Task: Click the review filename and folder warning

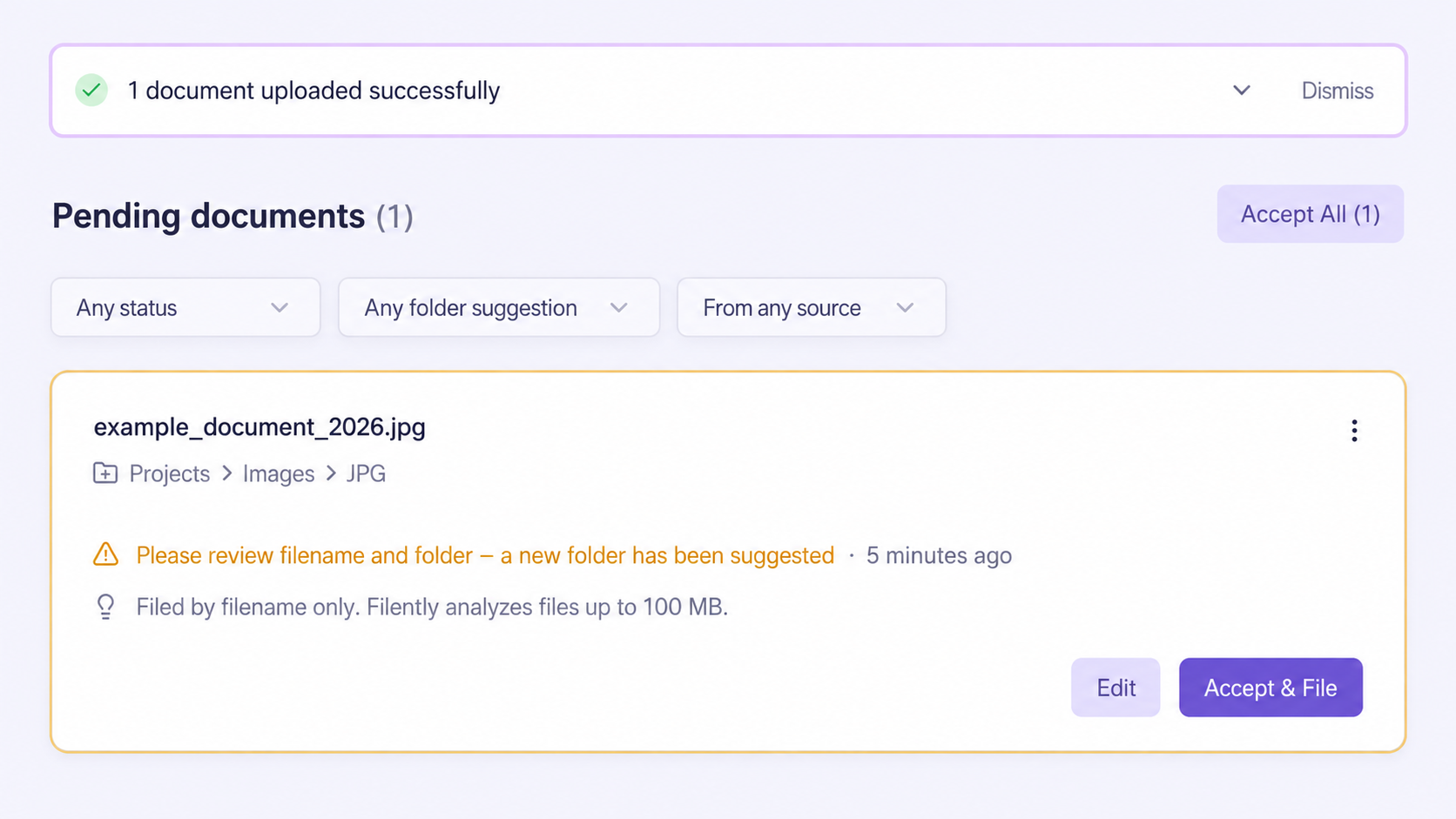Action: [485, 555]
